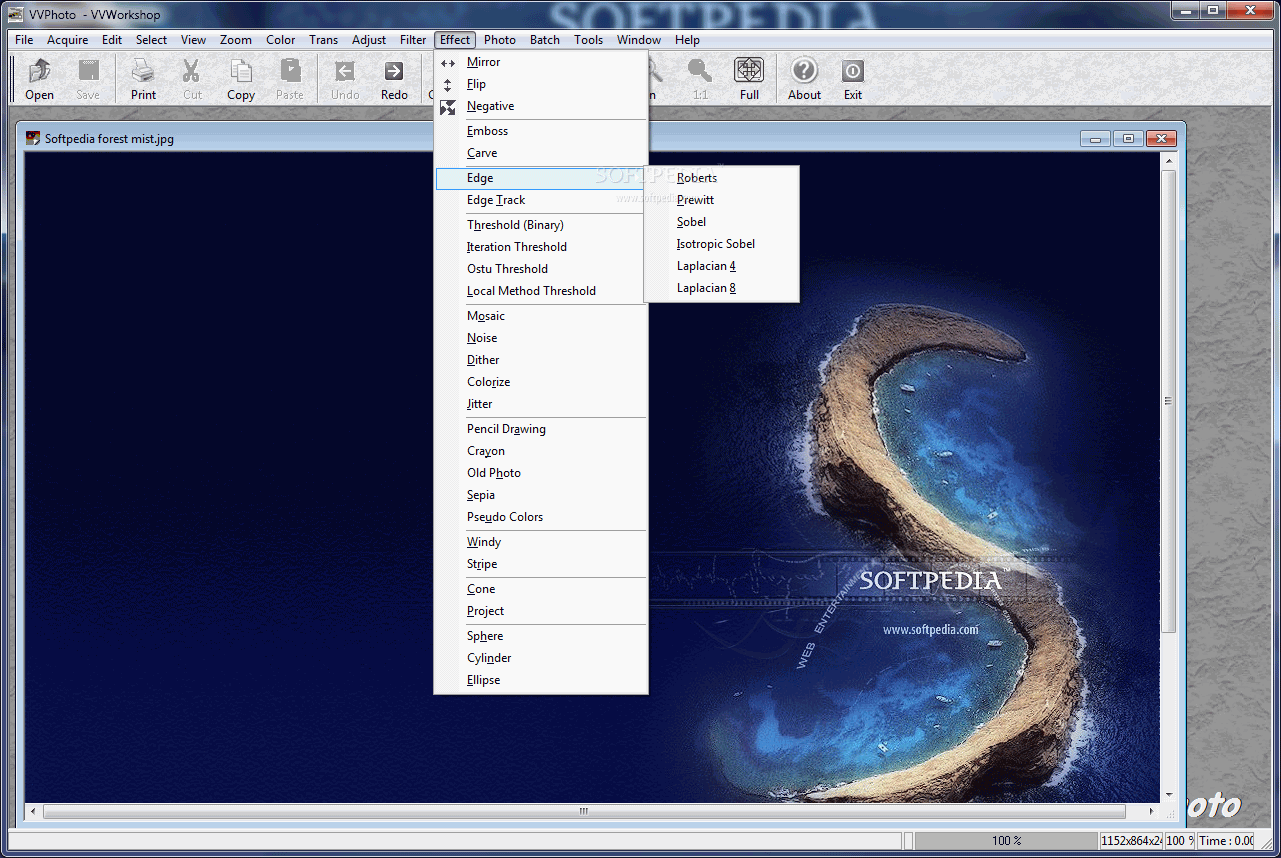Apply the Ellipse effect
This screenshot has height=858, width=1281.
coord(541,680)
